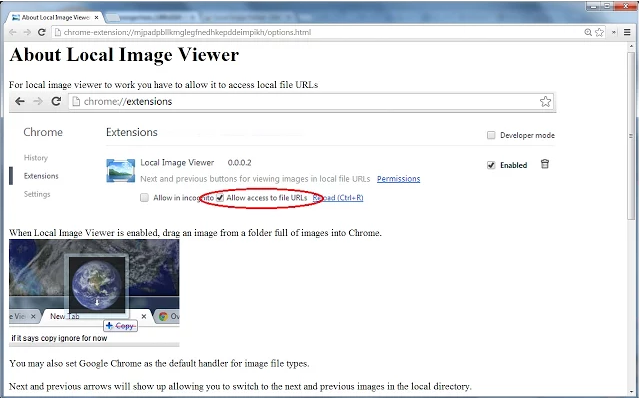Close the About Local Image Viewer tab

click(97, 18)
